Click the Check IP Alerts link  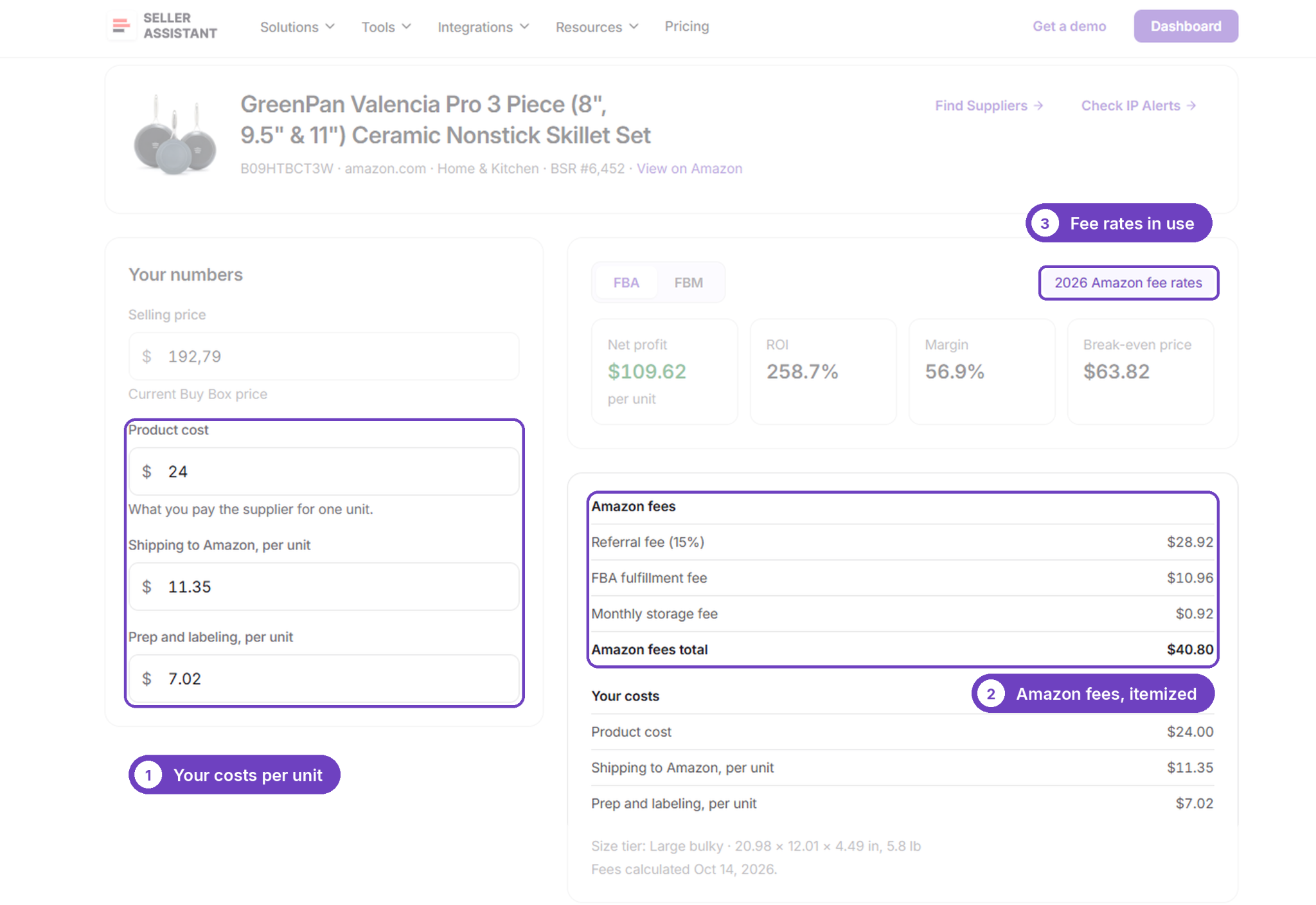point(1139,105)
